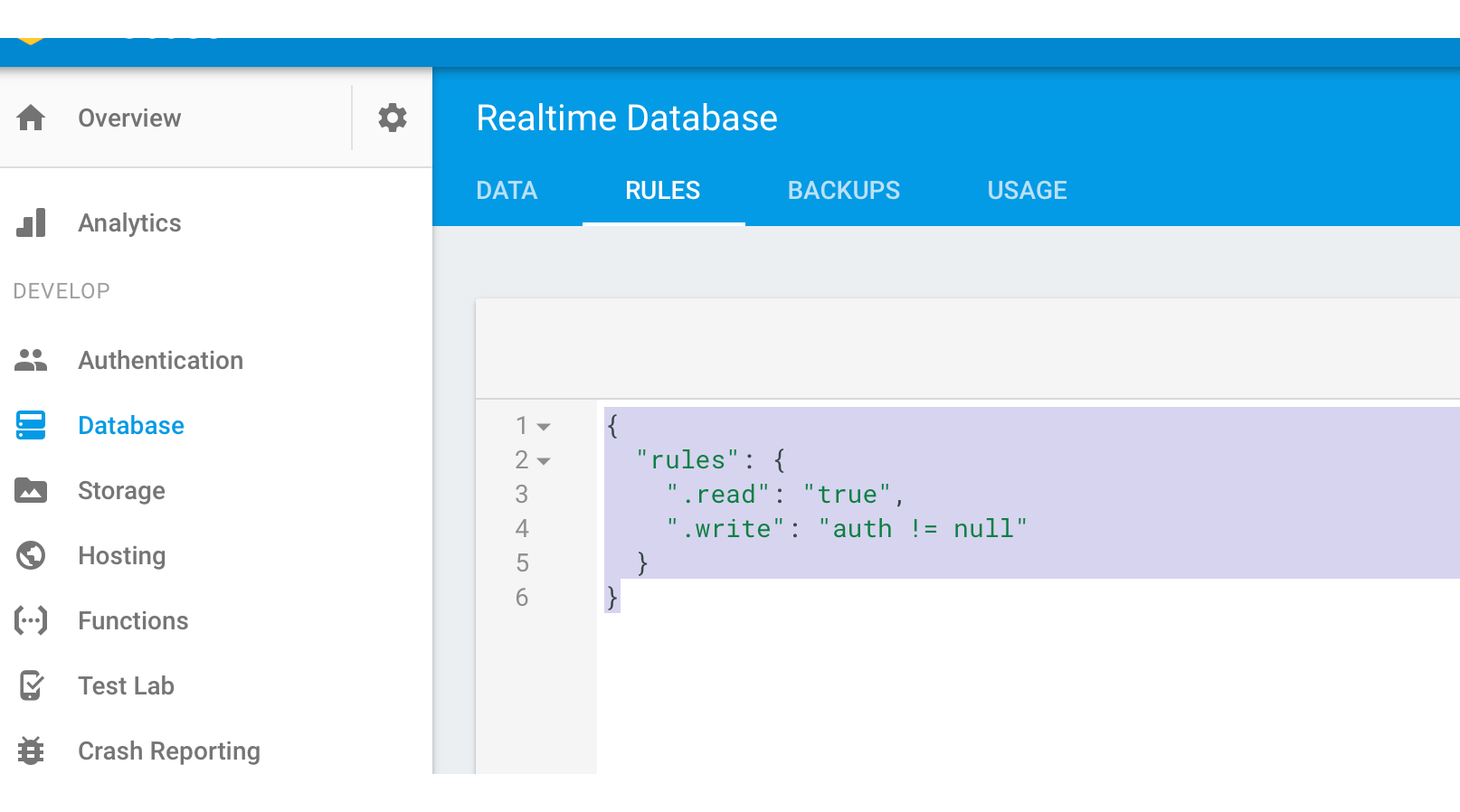
Task: Select Database in the sidebar
Action: tap(131, 425)
